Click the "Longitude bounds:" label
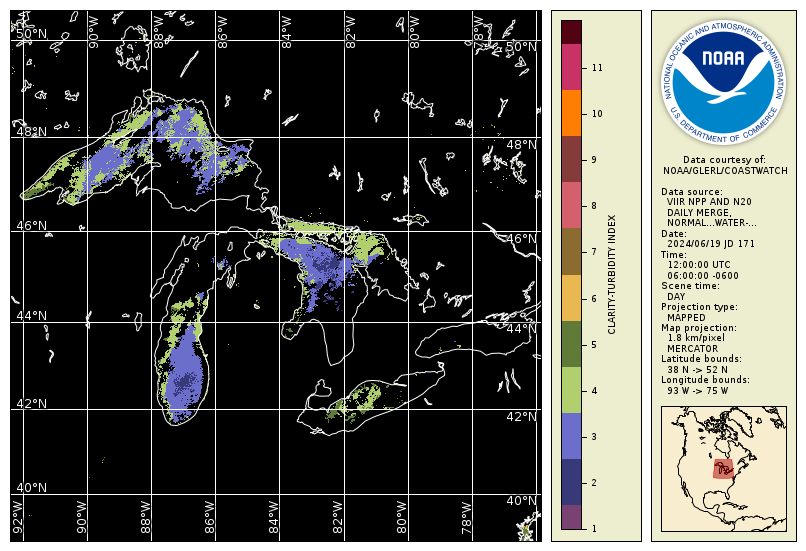Image resolution: width=806 pixels, height=551 pixels. pos(705,380)
